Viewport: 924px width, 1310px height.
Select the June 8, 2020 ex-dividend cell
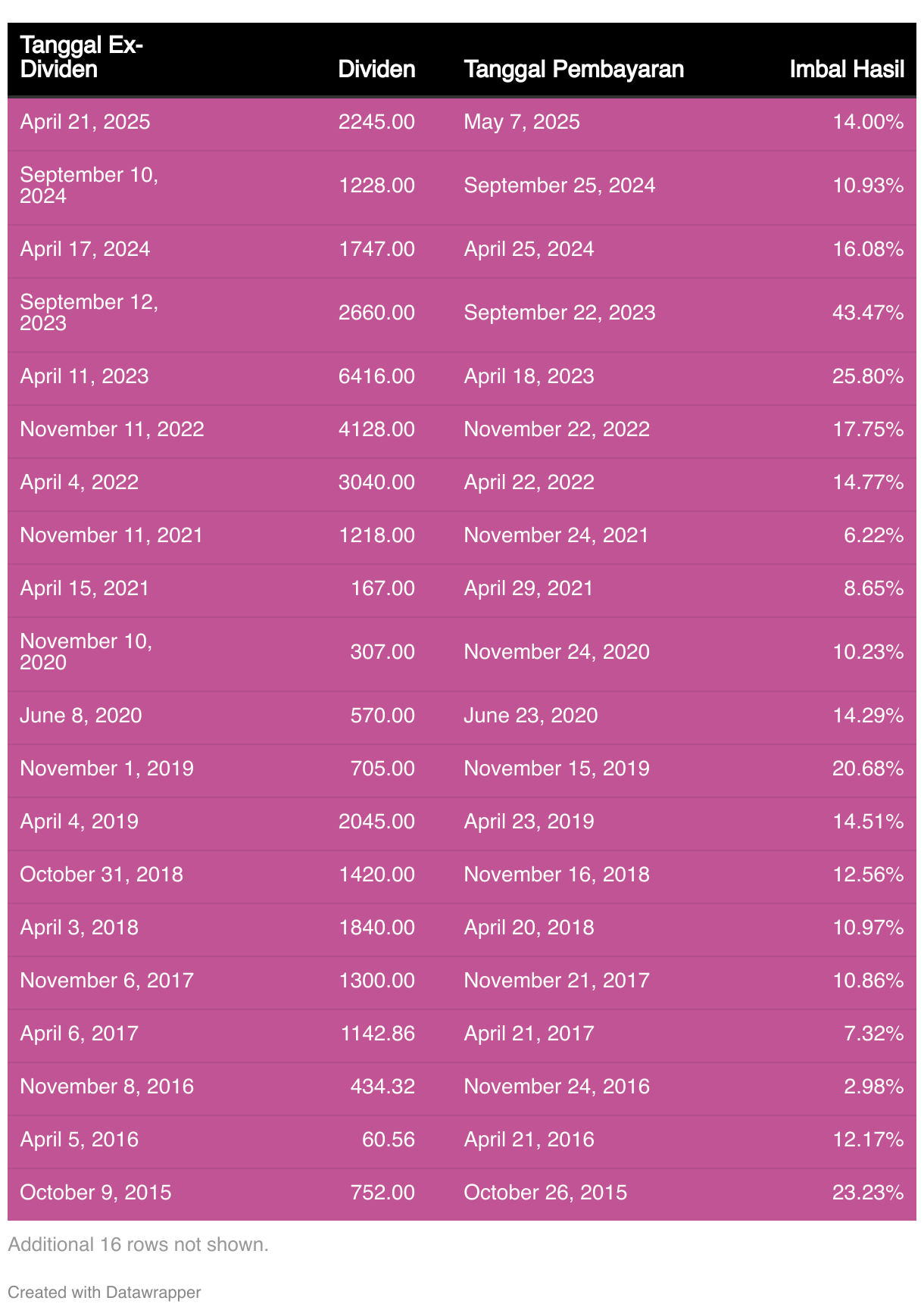[x=81, y=716]
